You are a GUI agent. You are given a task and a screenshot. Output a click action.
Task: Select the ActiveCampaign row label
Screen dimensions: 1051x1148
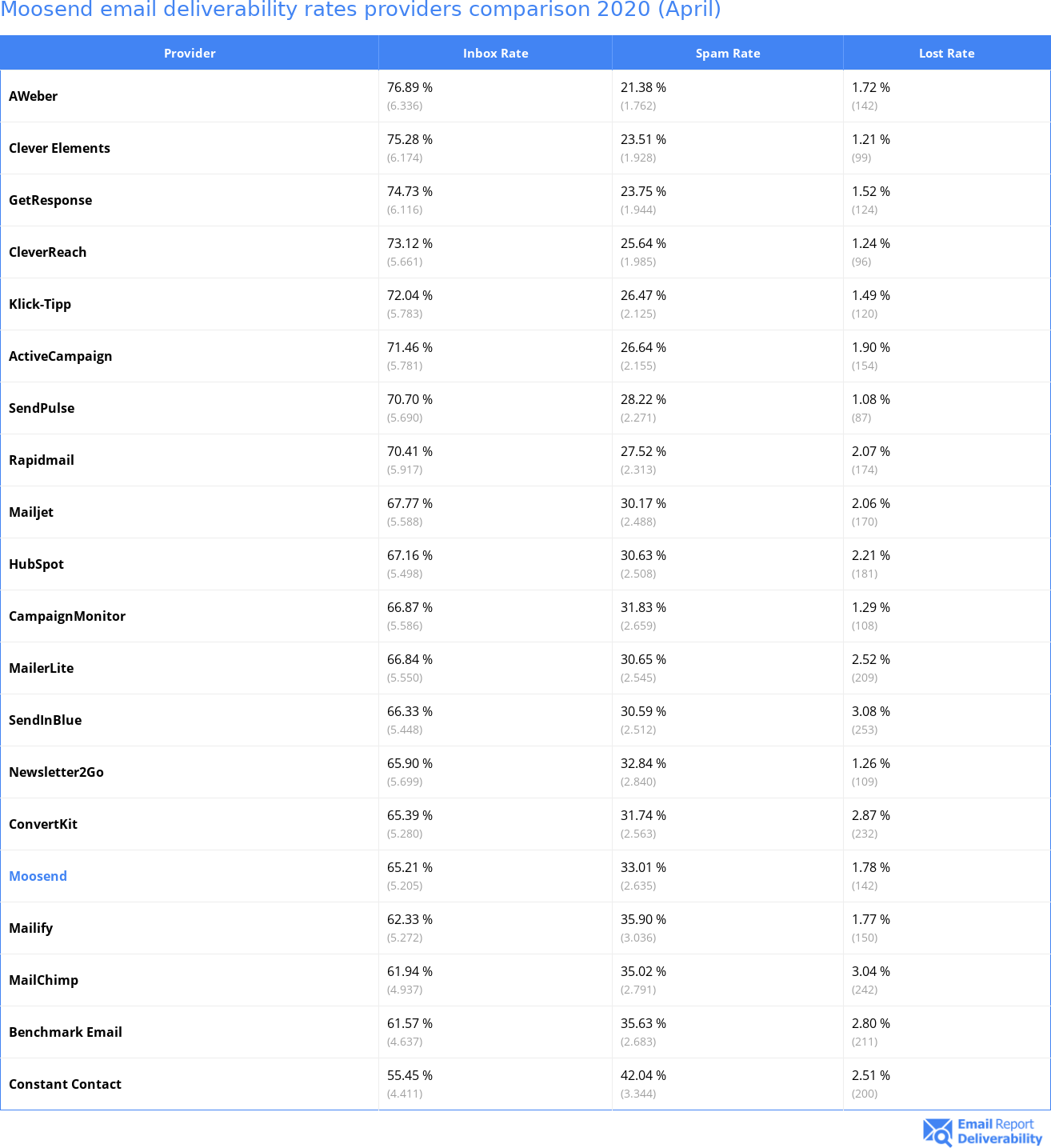click(60, 356)
